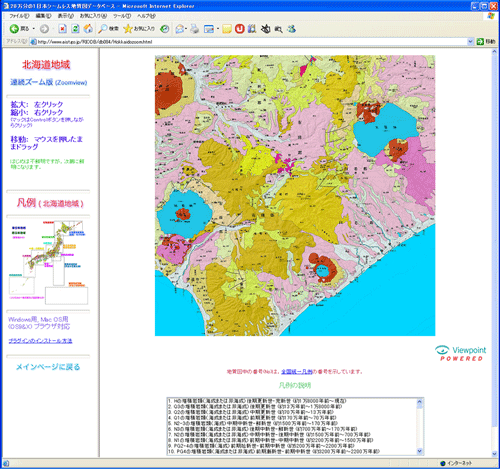Click the black pointer tool toolbar icon

pos(266,29)
